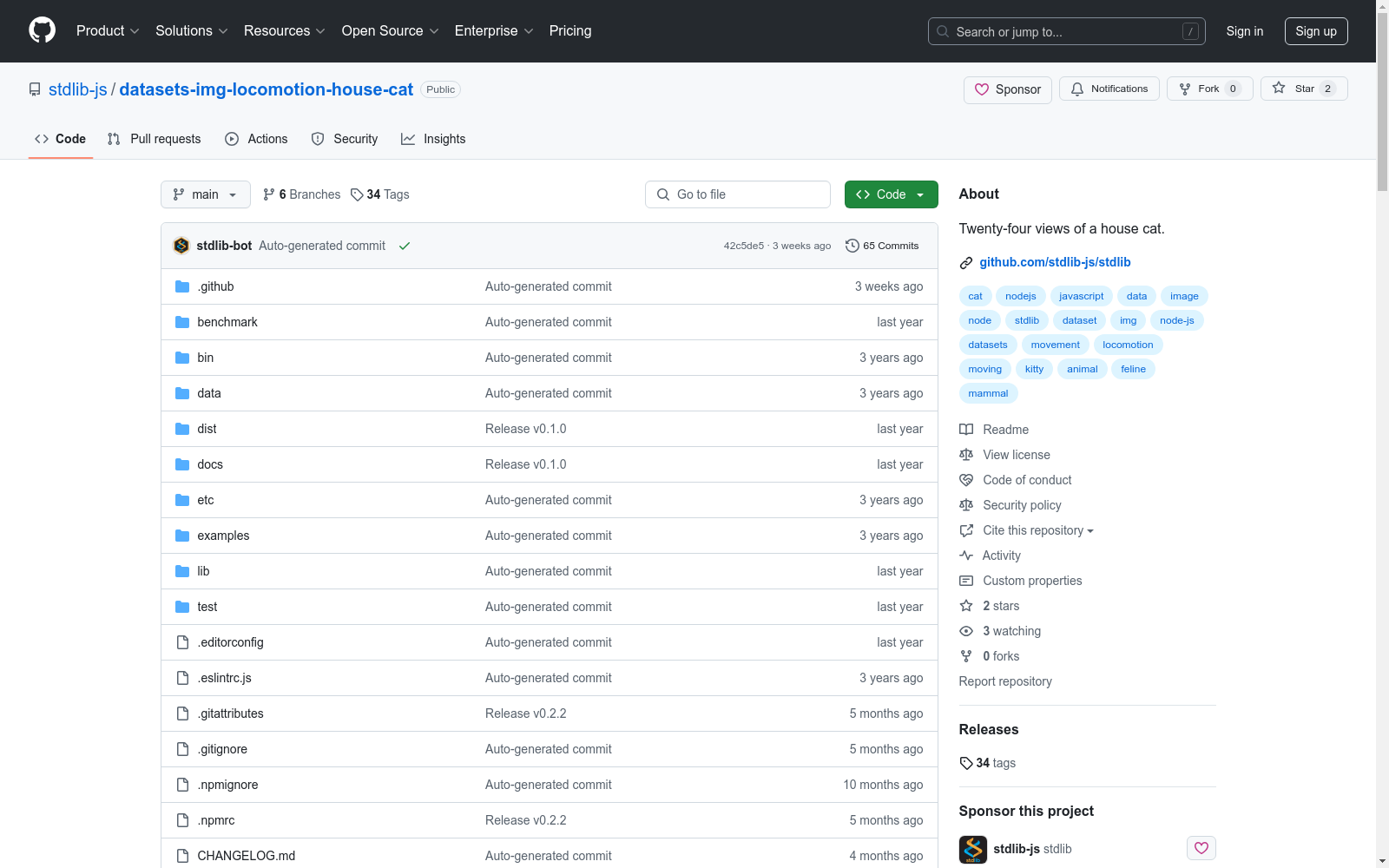
Task: Click the link icon beside github.com/stdlib-js/stdlib
Action: 966,263
